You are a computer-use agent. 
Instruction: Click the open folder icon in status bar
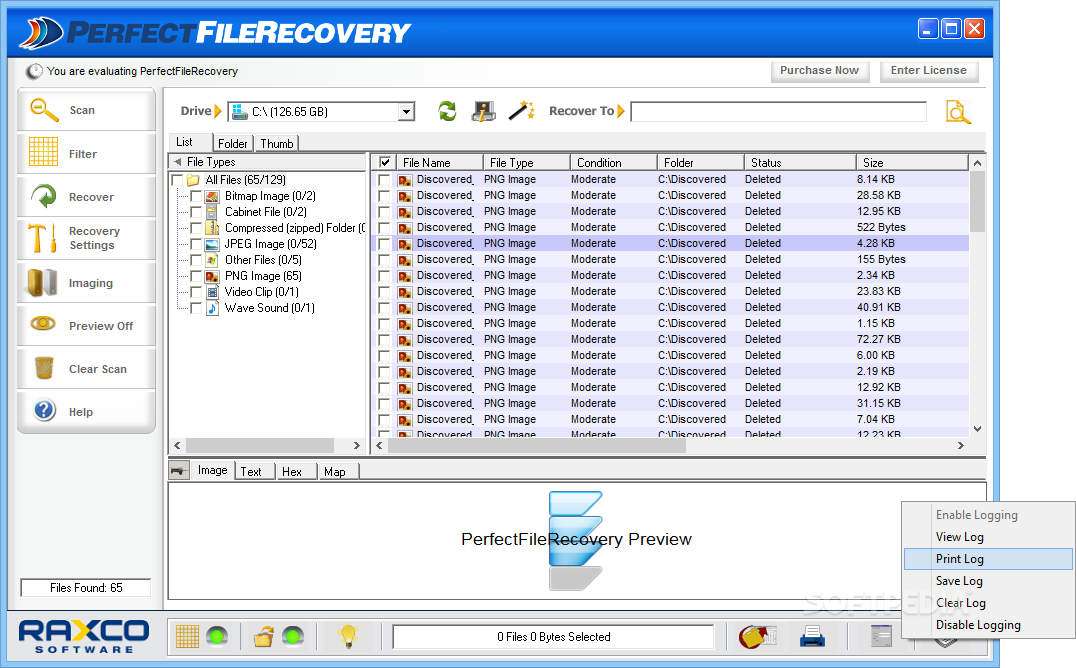pyautogui.click(x=264, y=636)
